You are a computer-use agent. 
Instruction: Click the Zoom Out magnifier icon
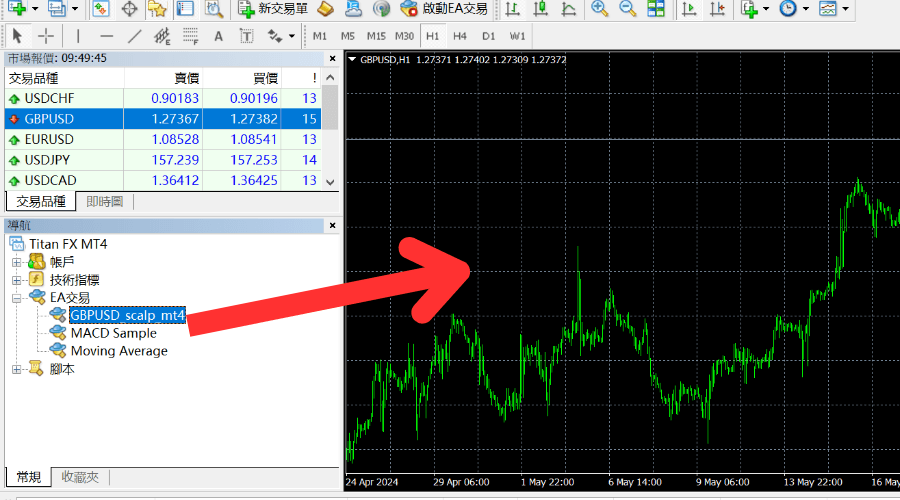pyautogui.click(x=628, y=9)
